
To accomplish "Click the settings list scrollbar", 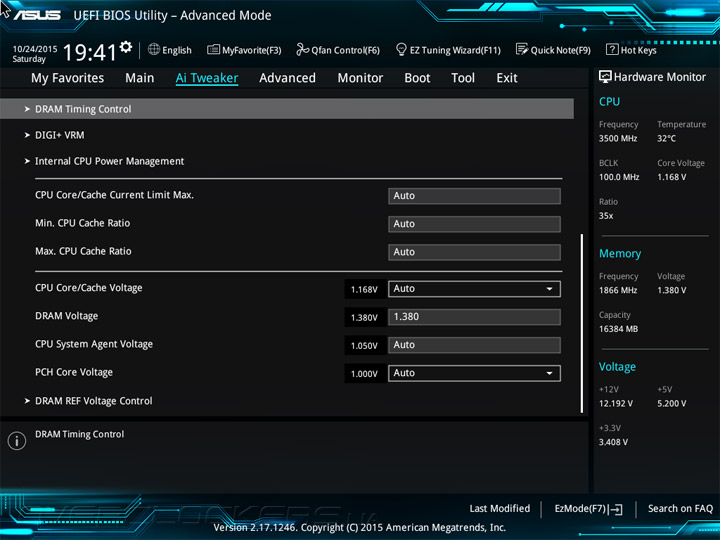I will (582, 323).
